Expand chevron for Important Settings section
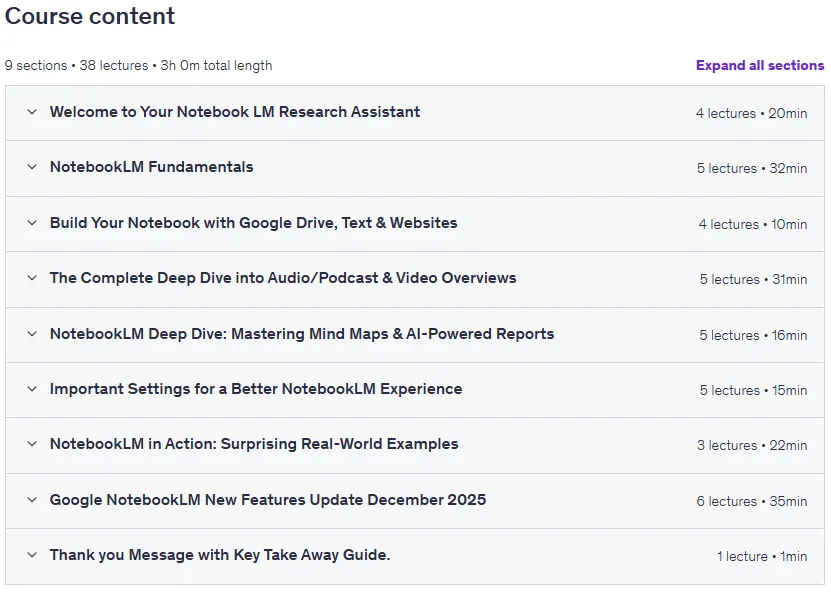The height and width of the screenshot is (592, 831). (32, 389)
